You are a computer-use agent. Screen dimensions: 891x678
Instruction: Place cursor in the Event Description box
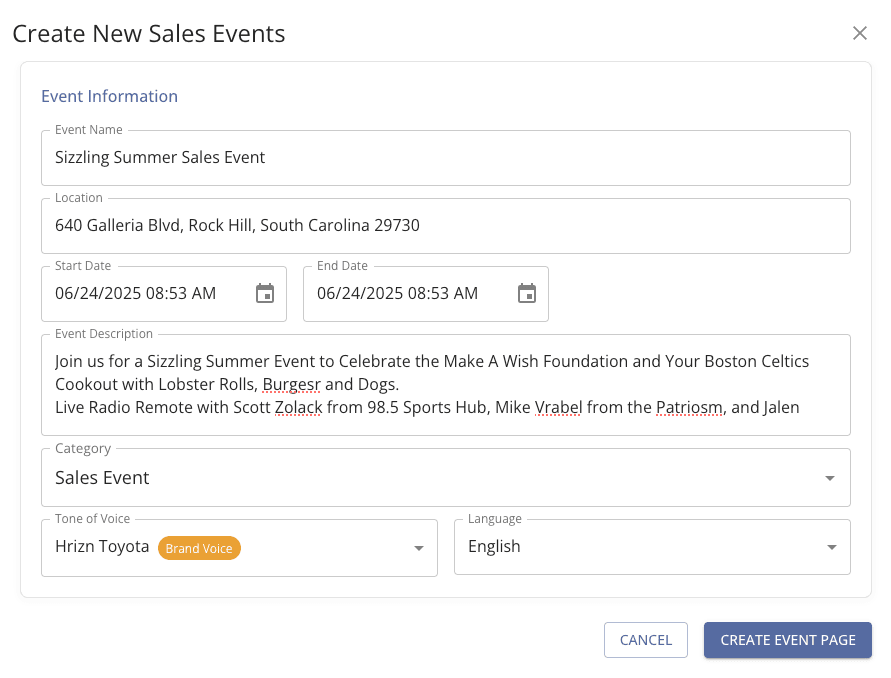pos(445,384)
